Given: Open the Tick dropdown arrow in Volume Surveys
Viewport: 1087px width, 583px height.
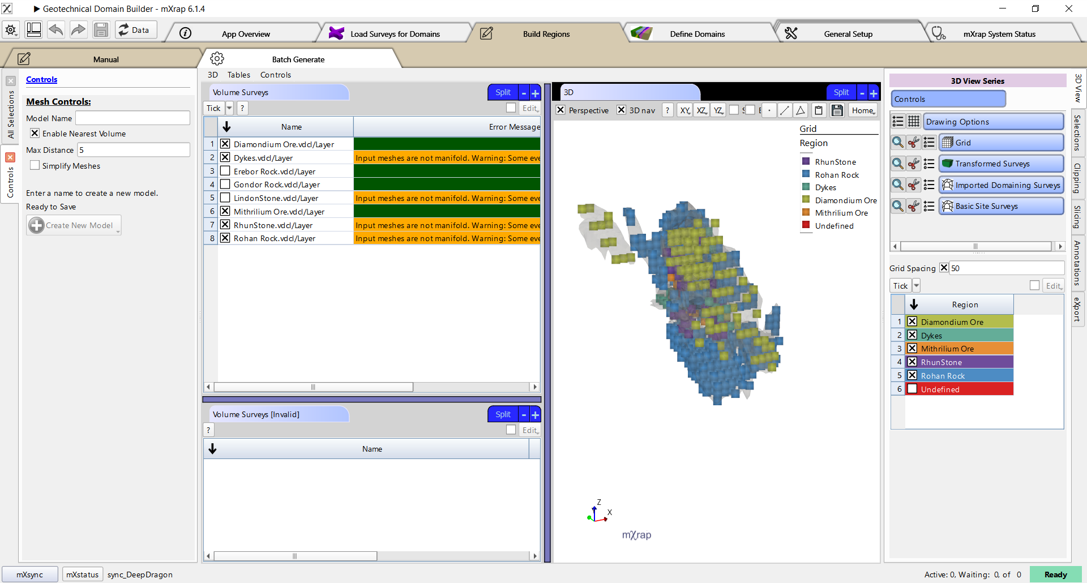Looking at the screenshot, I should click(x=229, y=108).
